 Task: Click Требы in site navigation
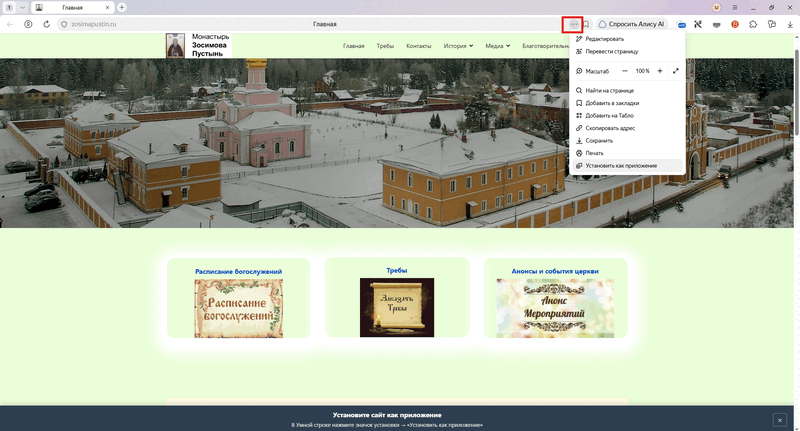coord(385,46)
